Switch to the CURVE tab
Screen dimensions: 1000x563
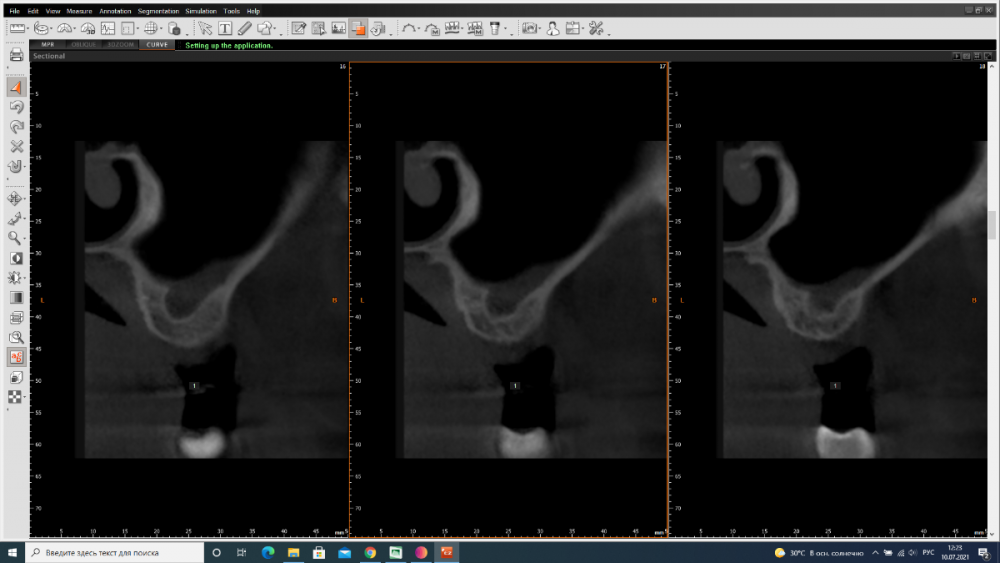pos(157,45)
